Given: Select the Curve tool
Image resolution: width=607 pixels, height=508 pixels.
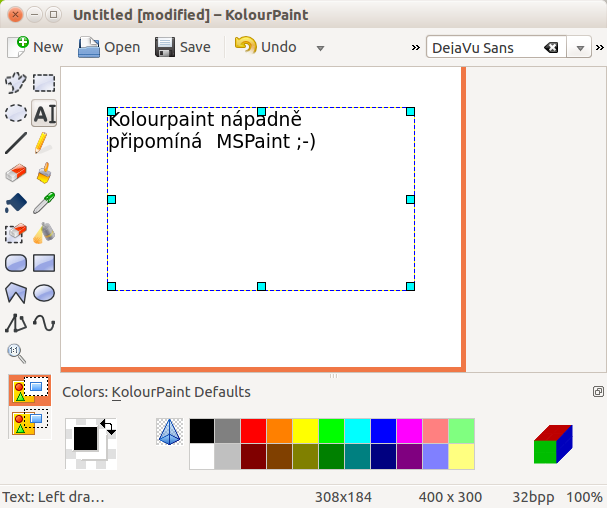Looking at the screenshot, I should [44, 323].
